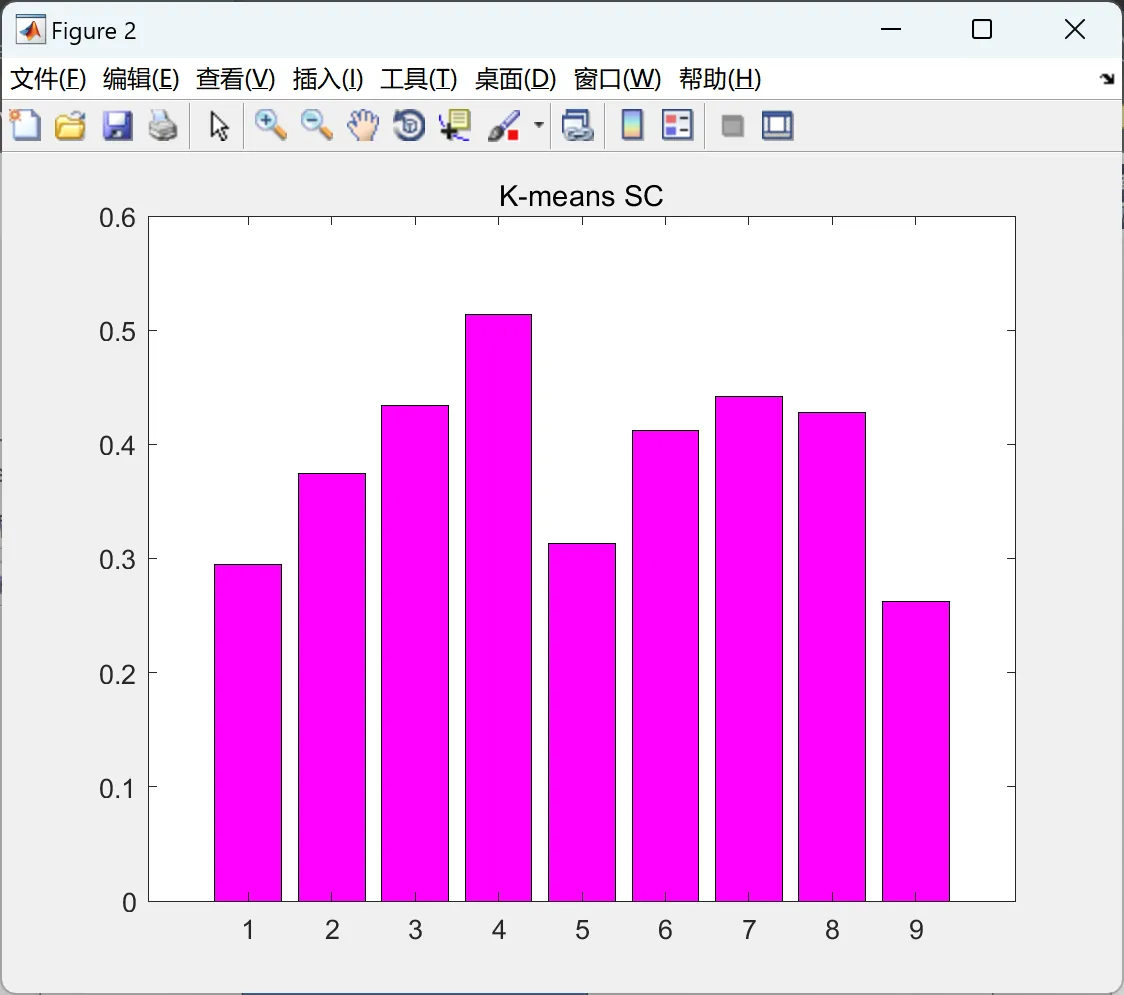This screenshot has height=995, width=1124.
Task: Show plot tools and dock figure
Action: (778, 125)
